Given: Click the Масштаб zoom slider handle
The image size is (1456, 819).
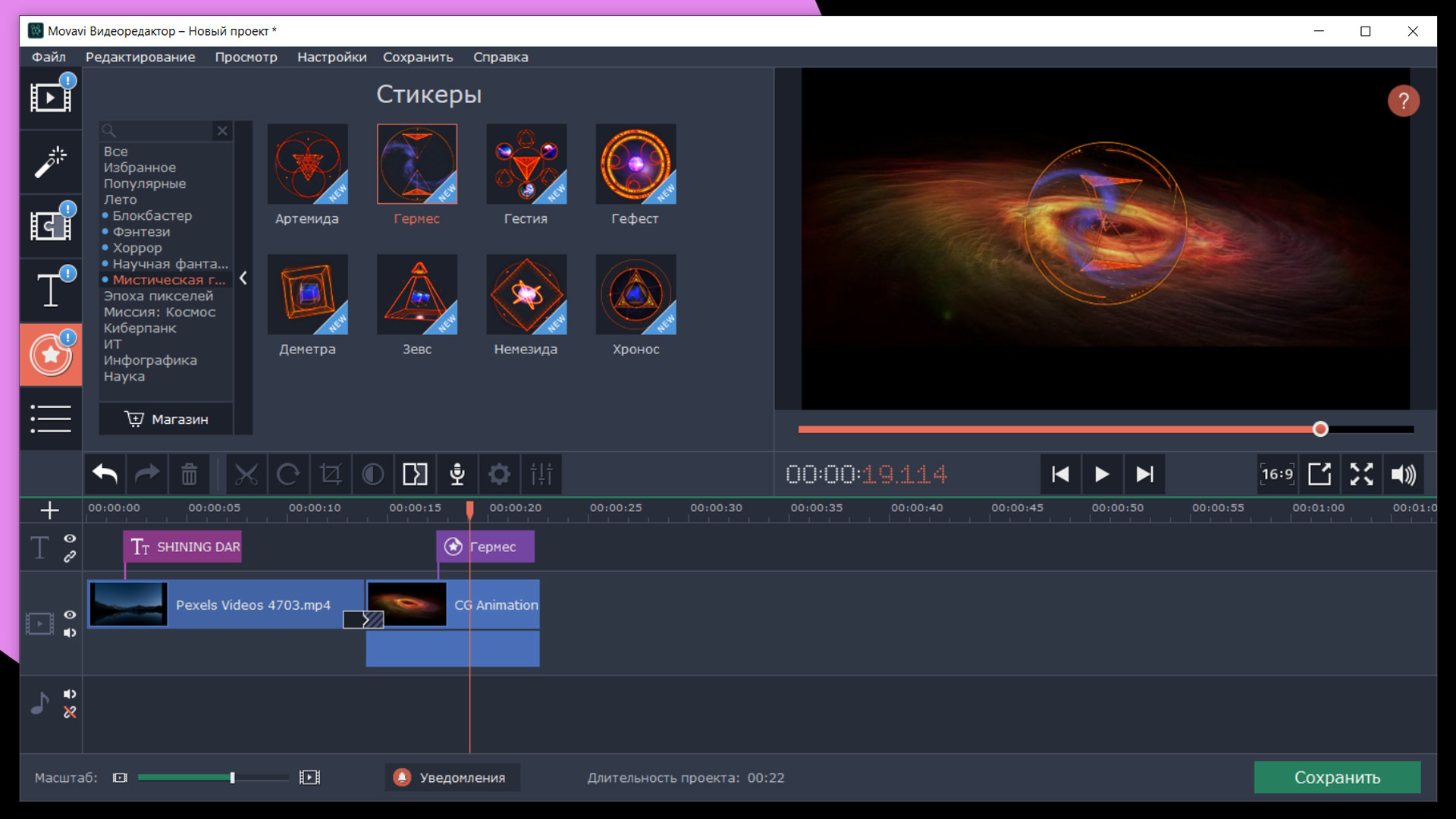Looking at the screenshot, I should tap(233, 777).
